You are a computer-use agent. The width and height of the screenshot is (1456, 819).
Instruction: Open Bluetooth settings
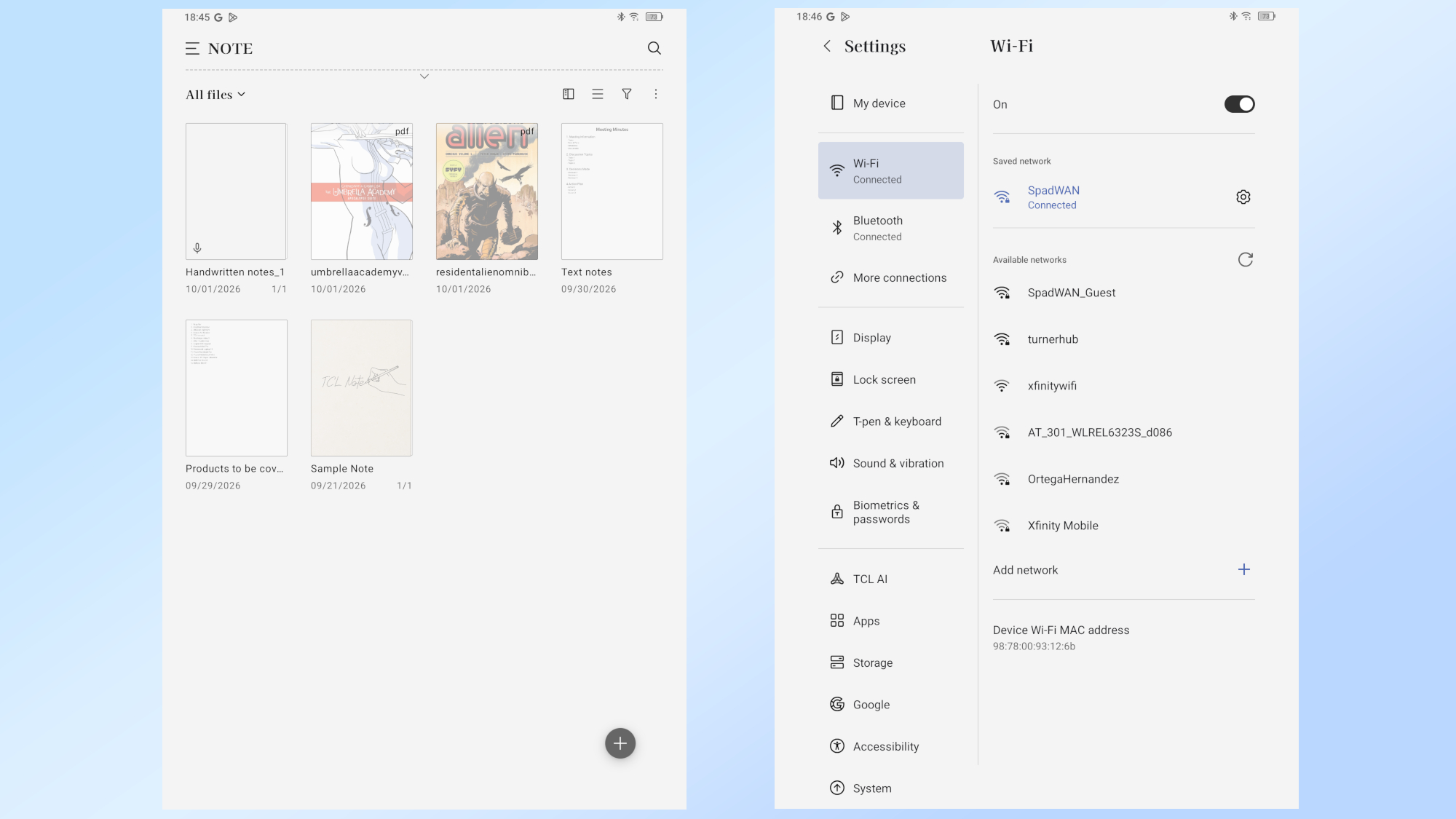890,228
